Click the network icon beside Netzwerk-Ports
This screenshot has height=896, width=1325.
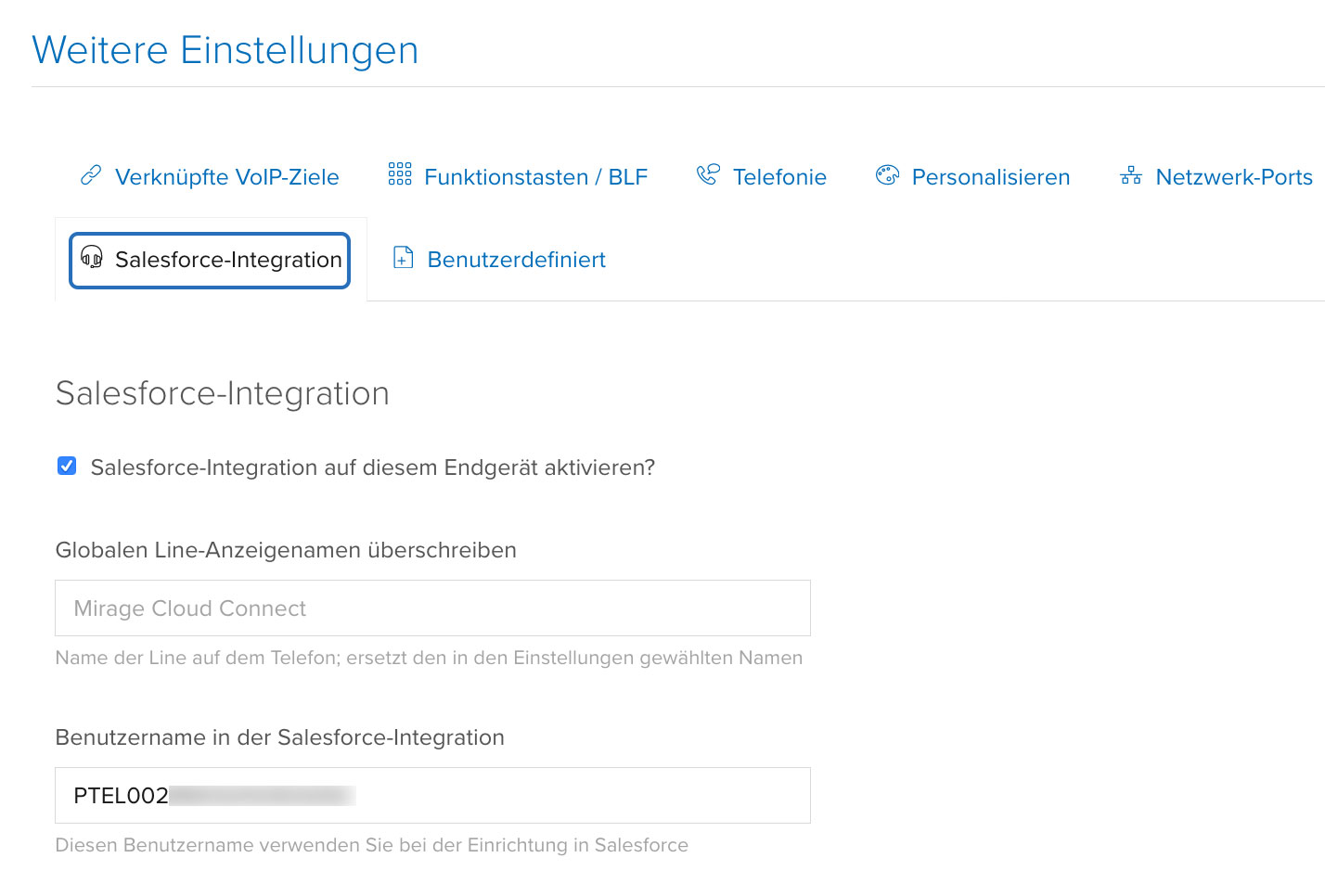coord(1131,175)
